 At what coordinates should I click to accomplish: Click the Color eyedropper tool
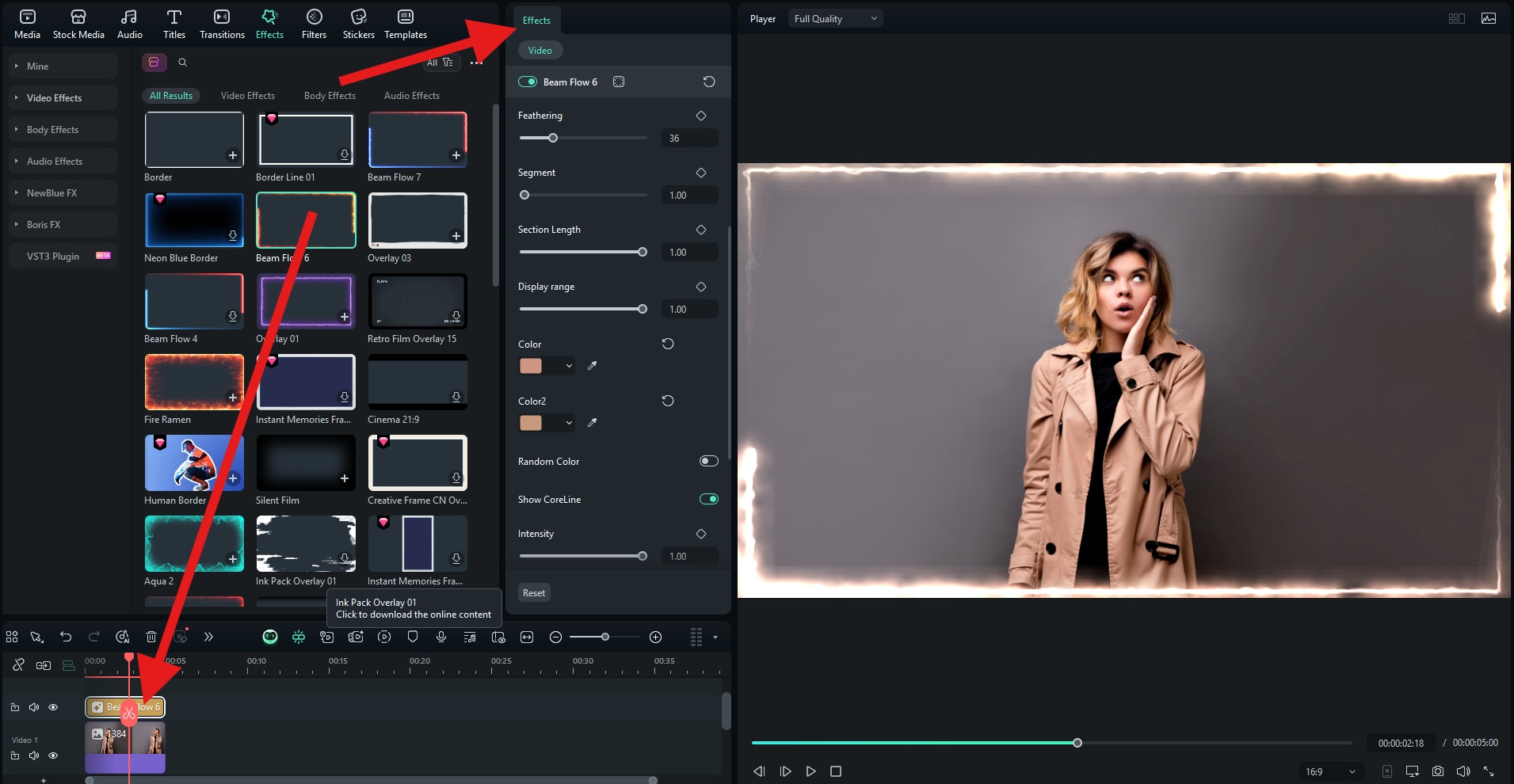592,366
